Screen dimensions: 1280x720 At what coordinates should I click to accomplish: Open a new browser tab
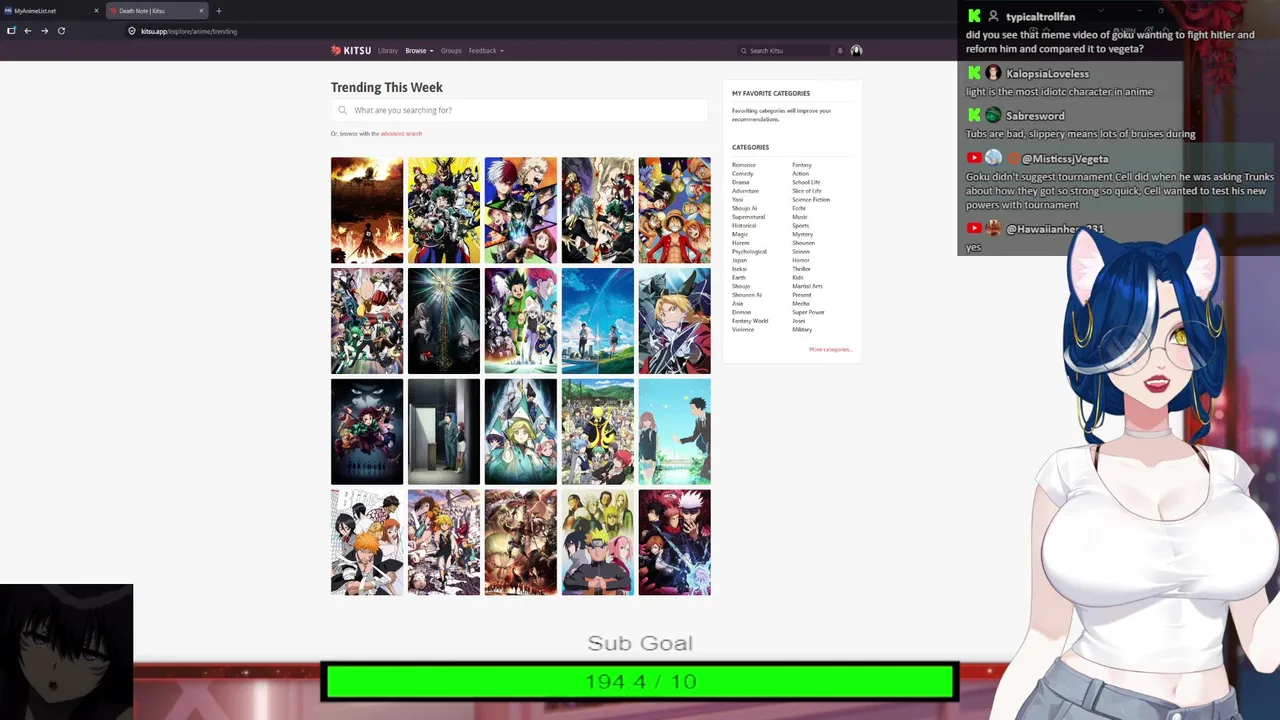tap(219, 11)
